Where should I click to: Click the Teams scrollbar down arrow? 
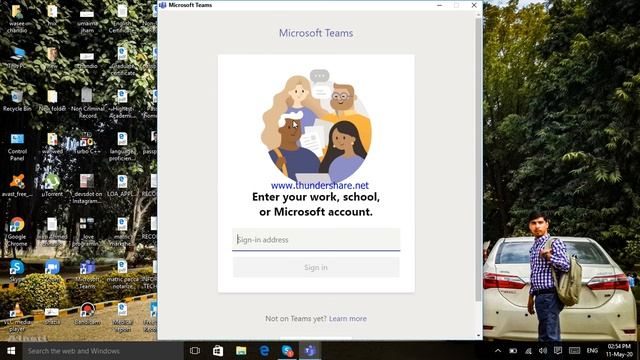click(478, 336)
